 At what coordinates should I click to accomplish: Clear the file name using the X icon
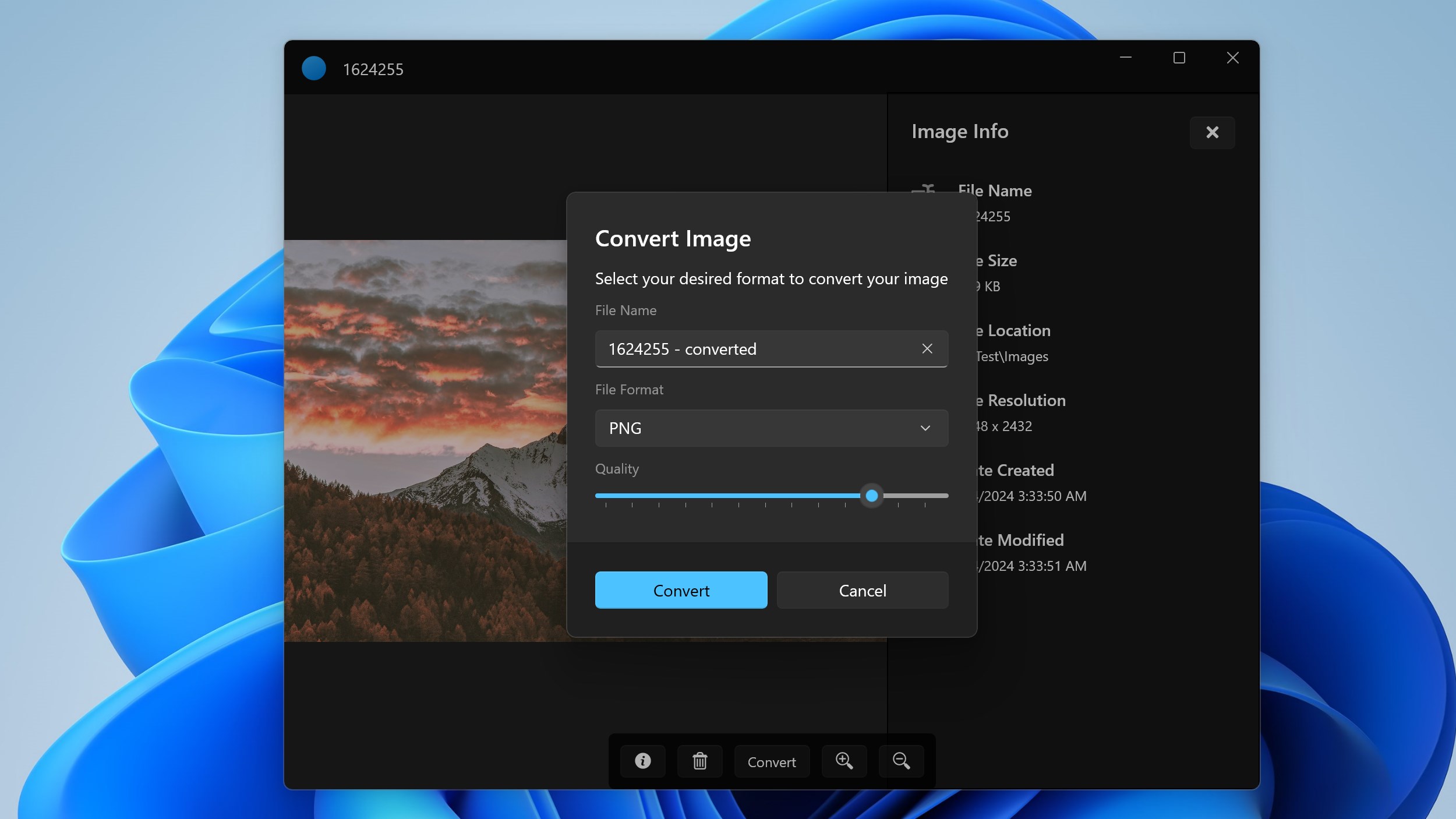(x=927, y=348)
